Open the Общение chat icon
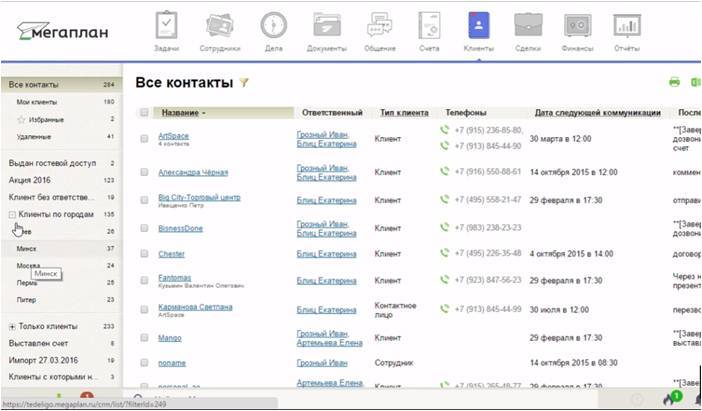The width and height of the screenshot is (702, 411). click(x=378, y=26)
